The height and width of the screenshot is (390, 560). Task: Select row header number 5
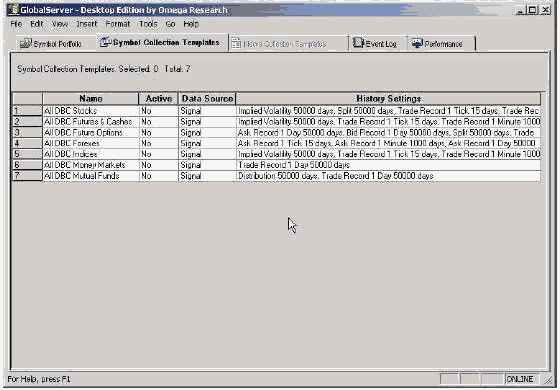tap(27, 154)
